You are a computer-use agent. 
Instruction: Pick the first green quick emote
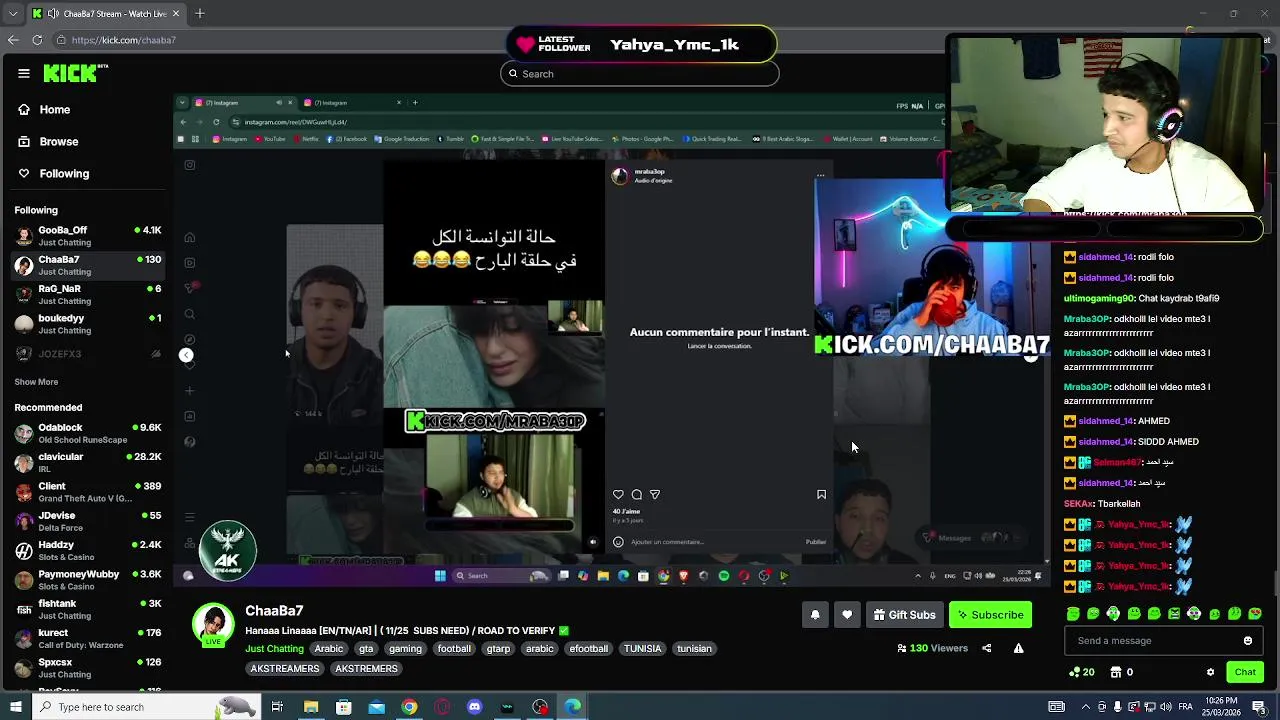click(x=1073, y=614)
